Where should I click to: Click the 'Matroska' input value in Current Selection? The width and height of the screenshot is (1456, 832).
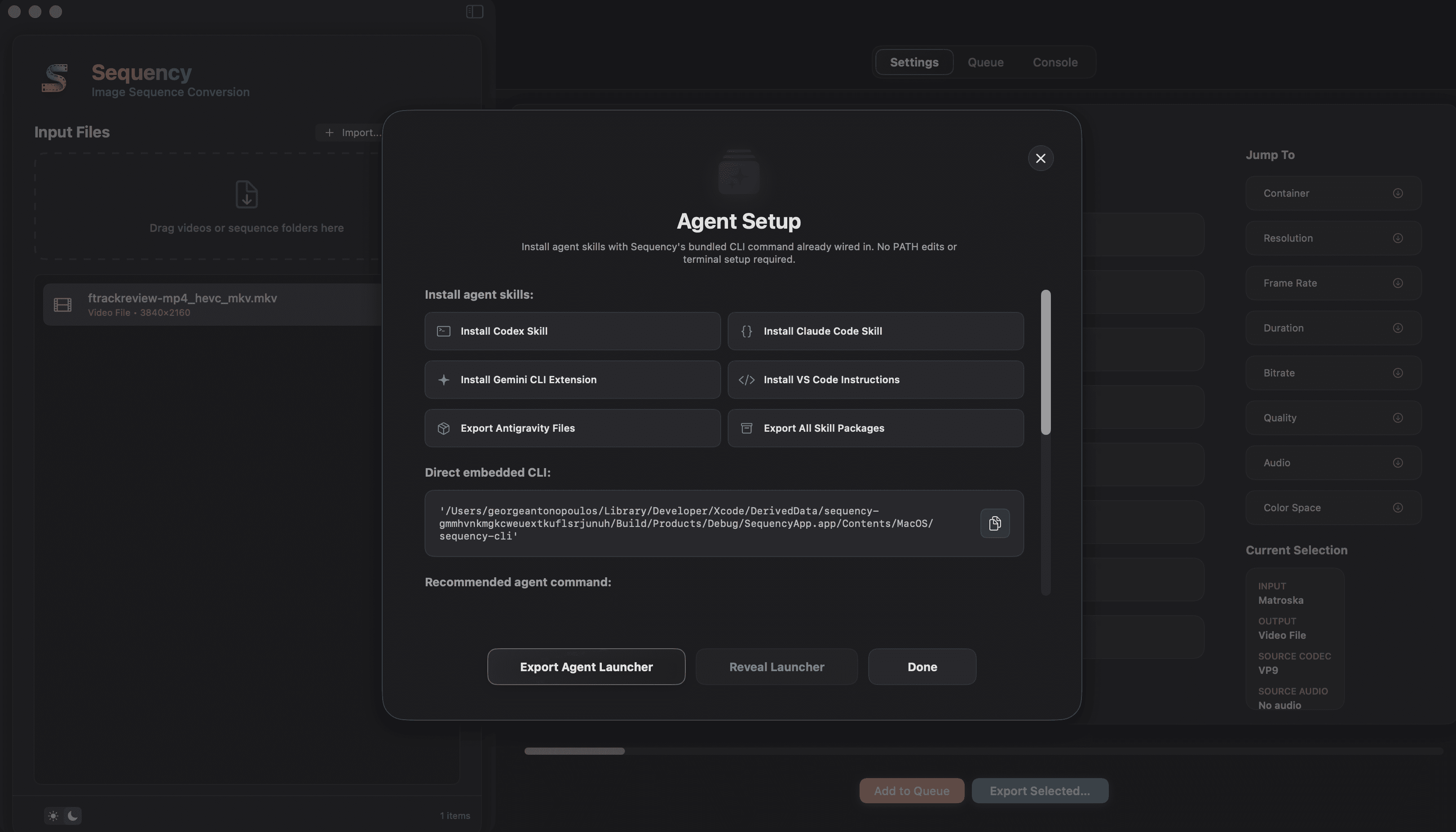coord(1281,600)
